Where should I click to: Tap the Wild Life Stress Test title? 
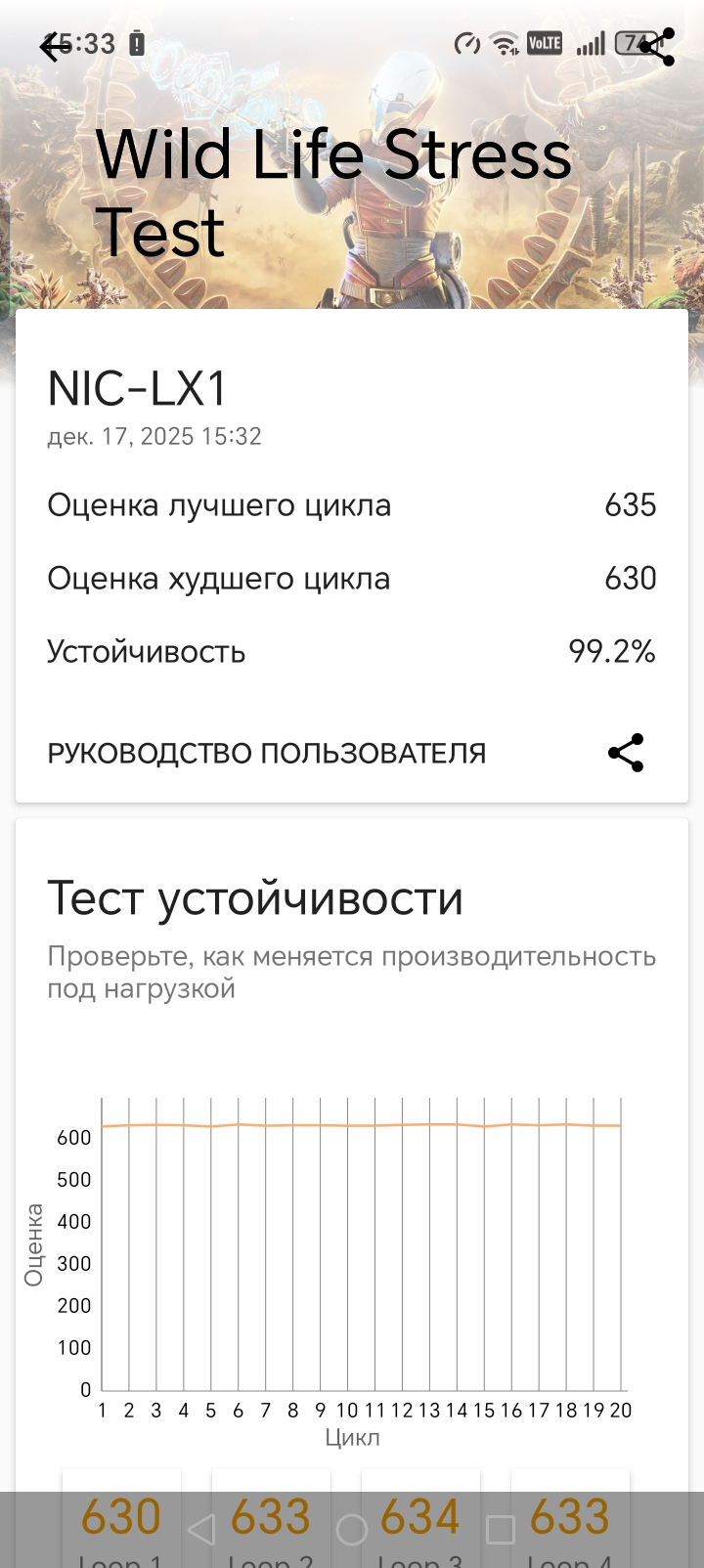point(332,193)
